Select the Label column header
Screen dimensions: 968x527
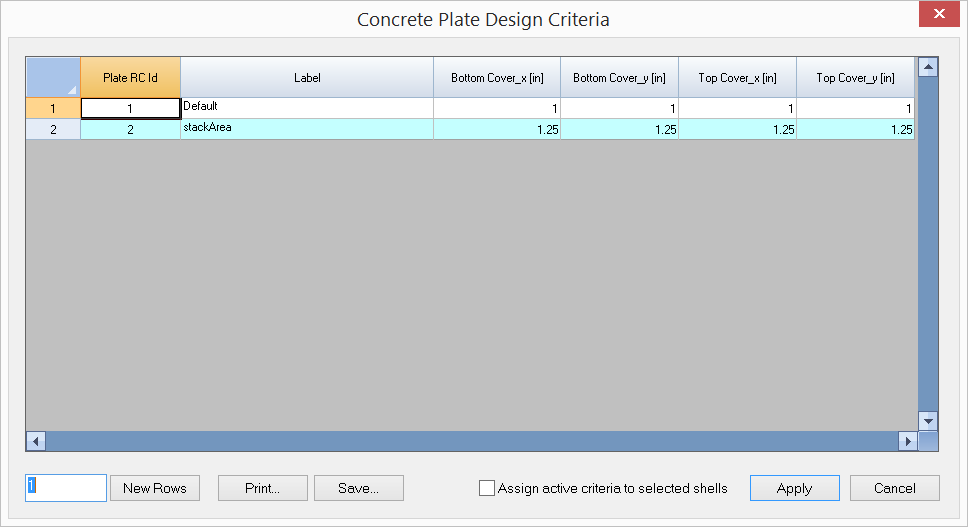[307, 77]
